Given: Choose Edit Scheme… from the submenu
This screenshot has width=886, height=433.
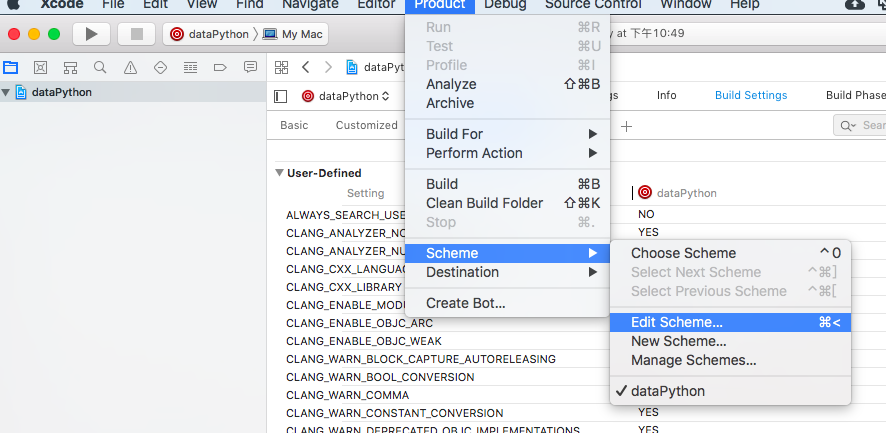Looking at the screenshot, I should (x=676, y=322).
